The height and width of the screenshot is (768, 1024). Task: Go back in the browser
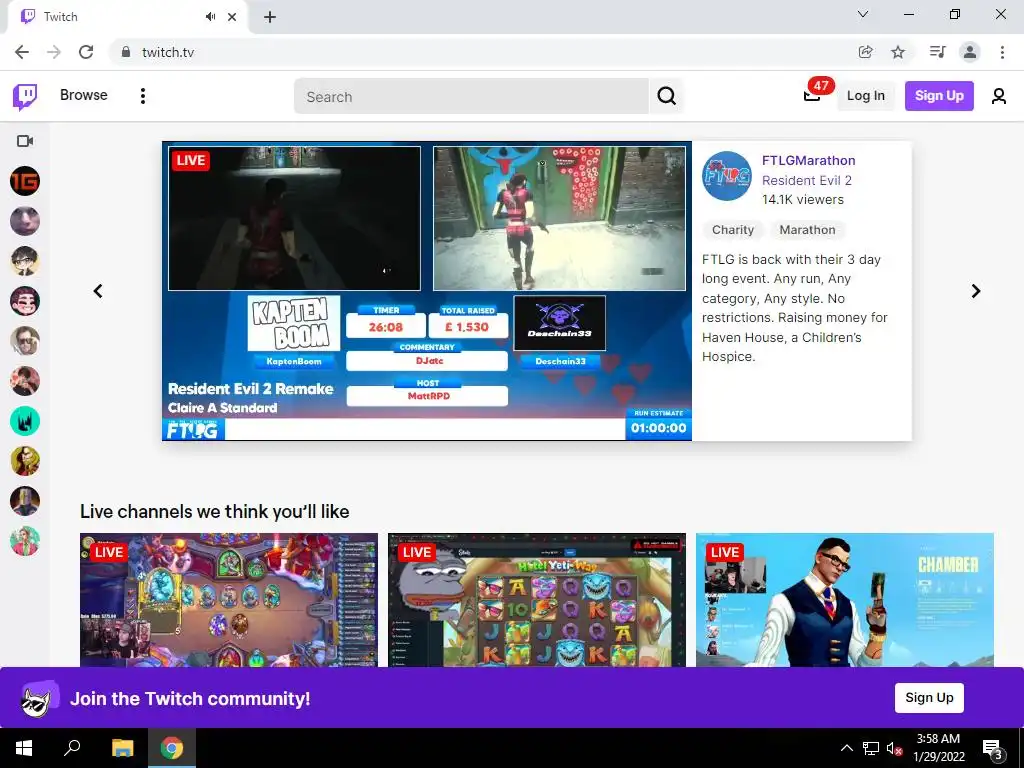pos(22,52)
